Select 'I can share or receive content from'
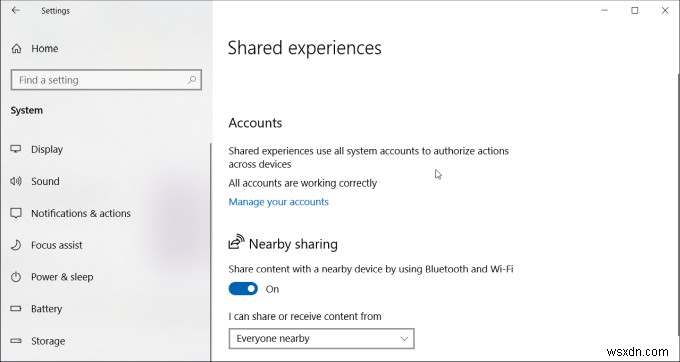 coord(305,316)
